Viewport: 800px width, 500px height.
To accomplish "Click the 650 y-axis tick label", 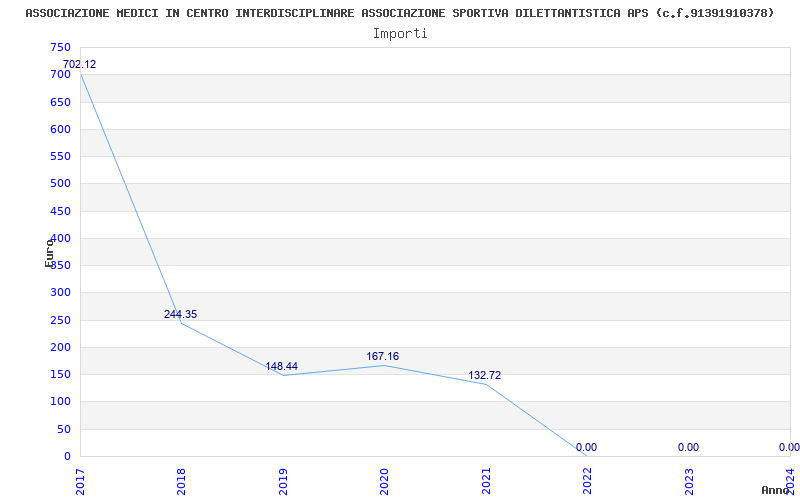I will coord(60,102).
